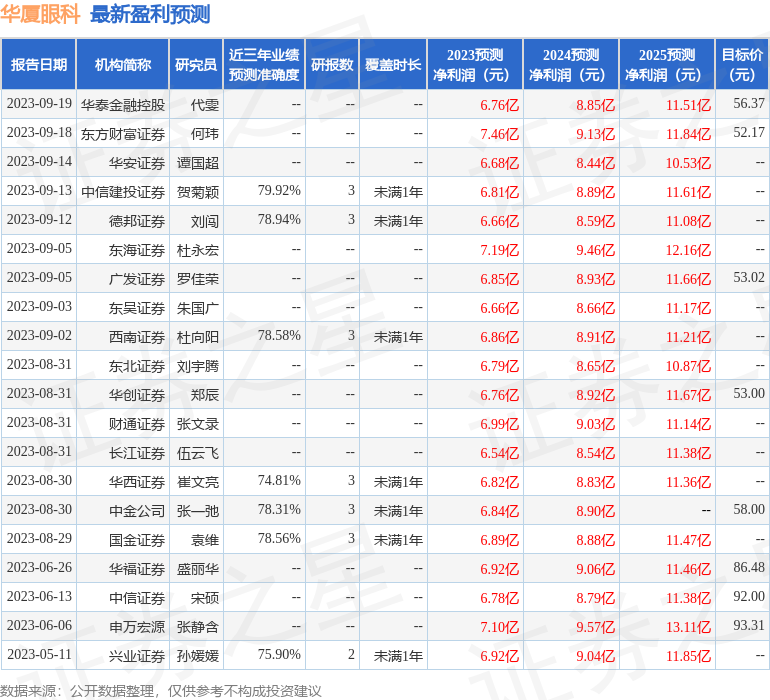The image size is (770, 700).
Task: Click 12.16亿 forecast value
Action: 688,250
